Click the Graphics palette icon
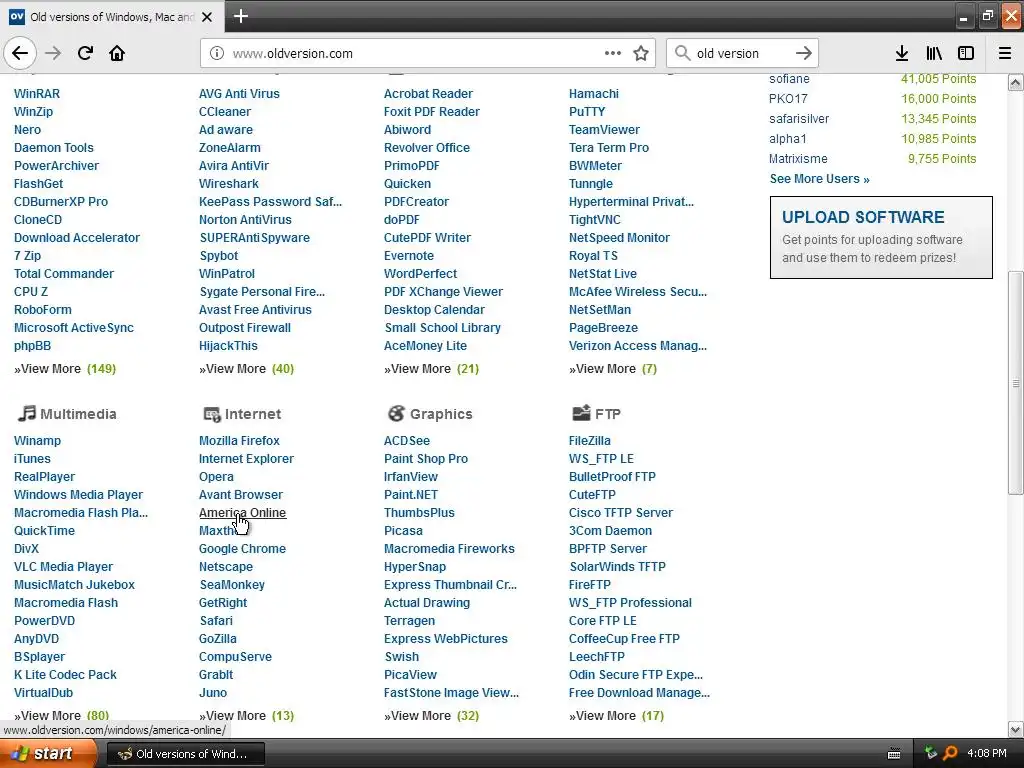Image resolution: width=1024 pixels, height=768 pixels. click(396, 413)
